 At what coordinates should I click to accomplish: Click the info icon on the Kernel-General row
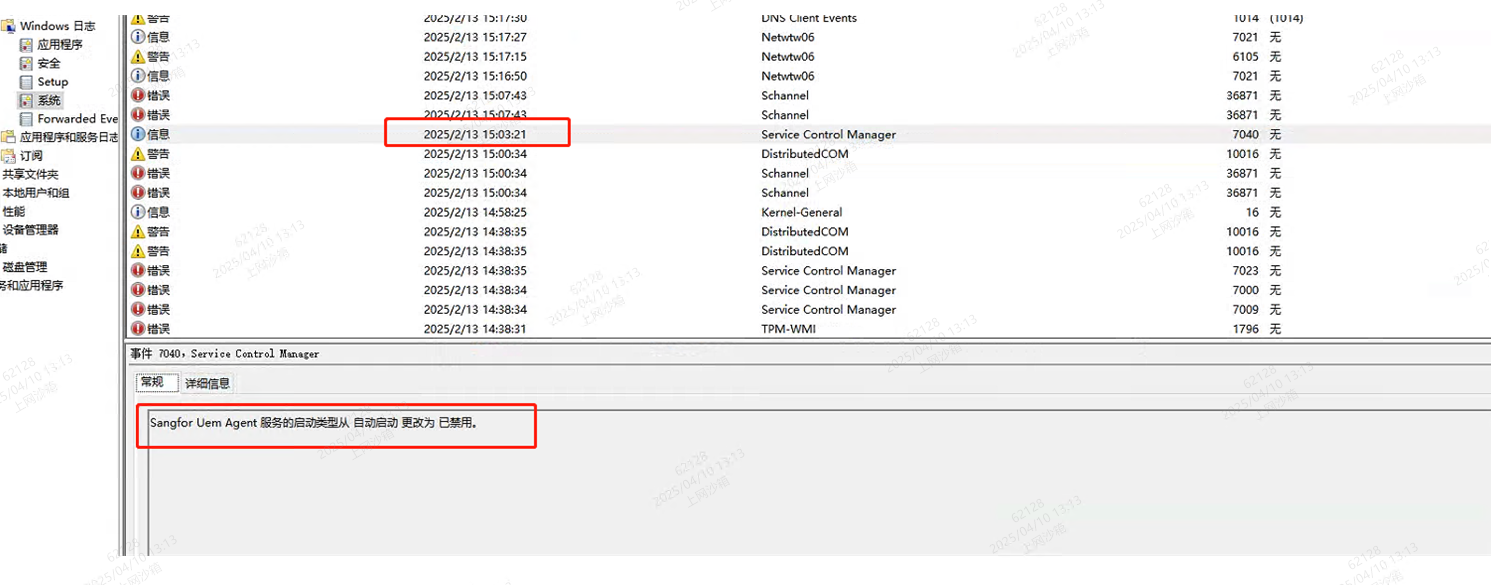click(x=138, y=212)
